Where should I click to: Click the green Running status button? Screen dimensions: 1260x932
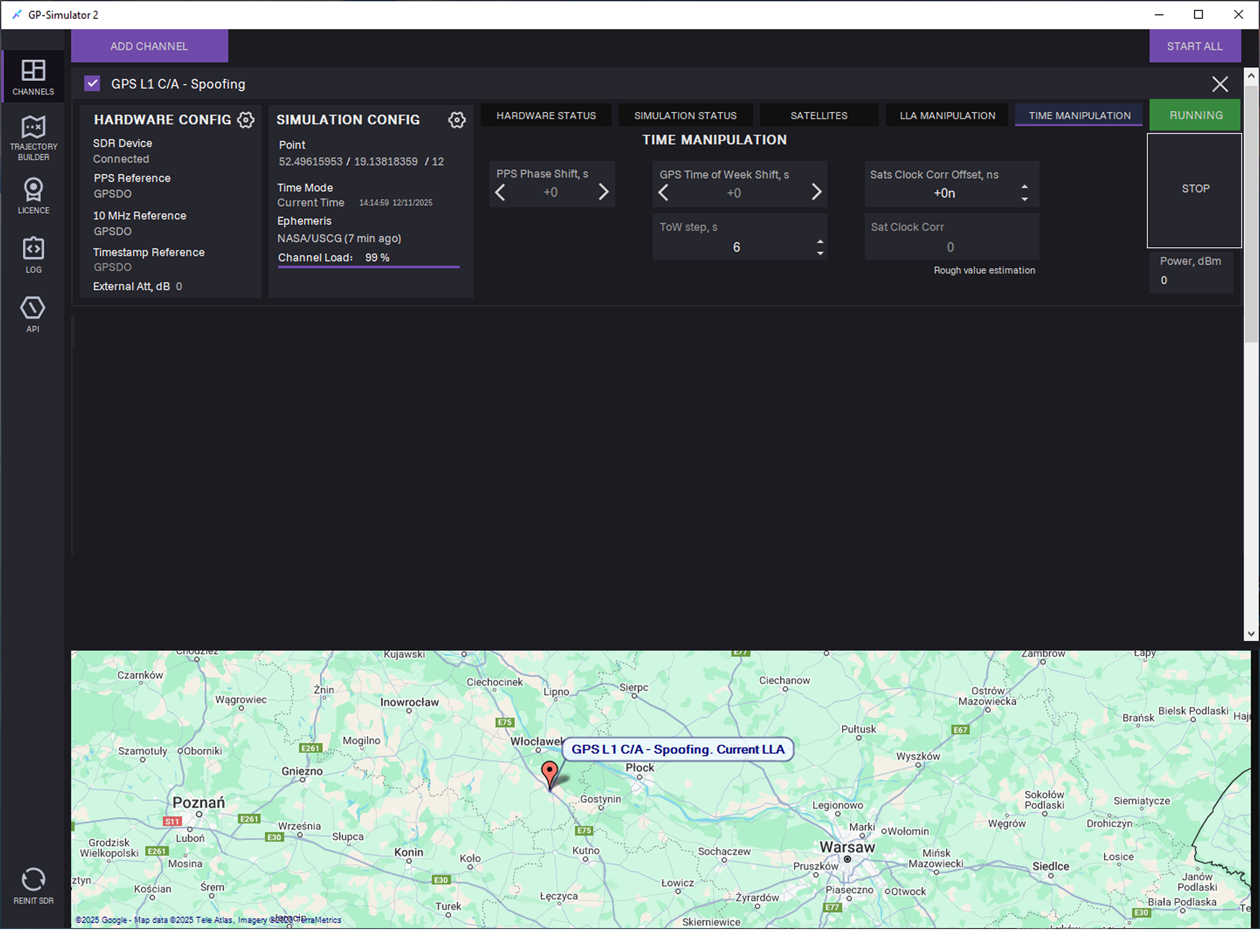pos(1195,115)
